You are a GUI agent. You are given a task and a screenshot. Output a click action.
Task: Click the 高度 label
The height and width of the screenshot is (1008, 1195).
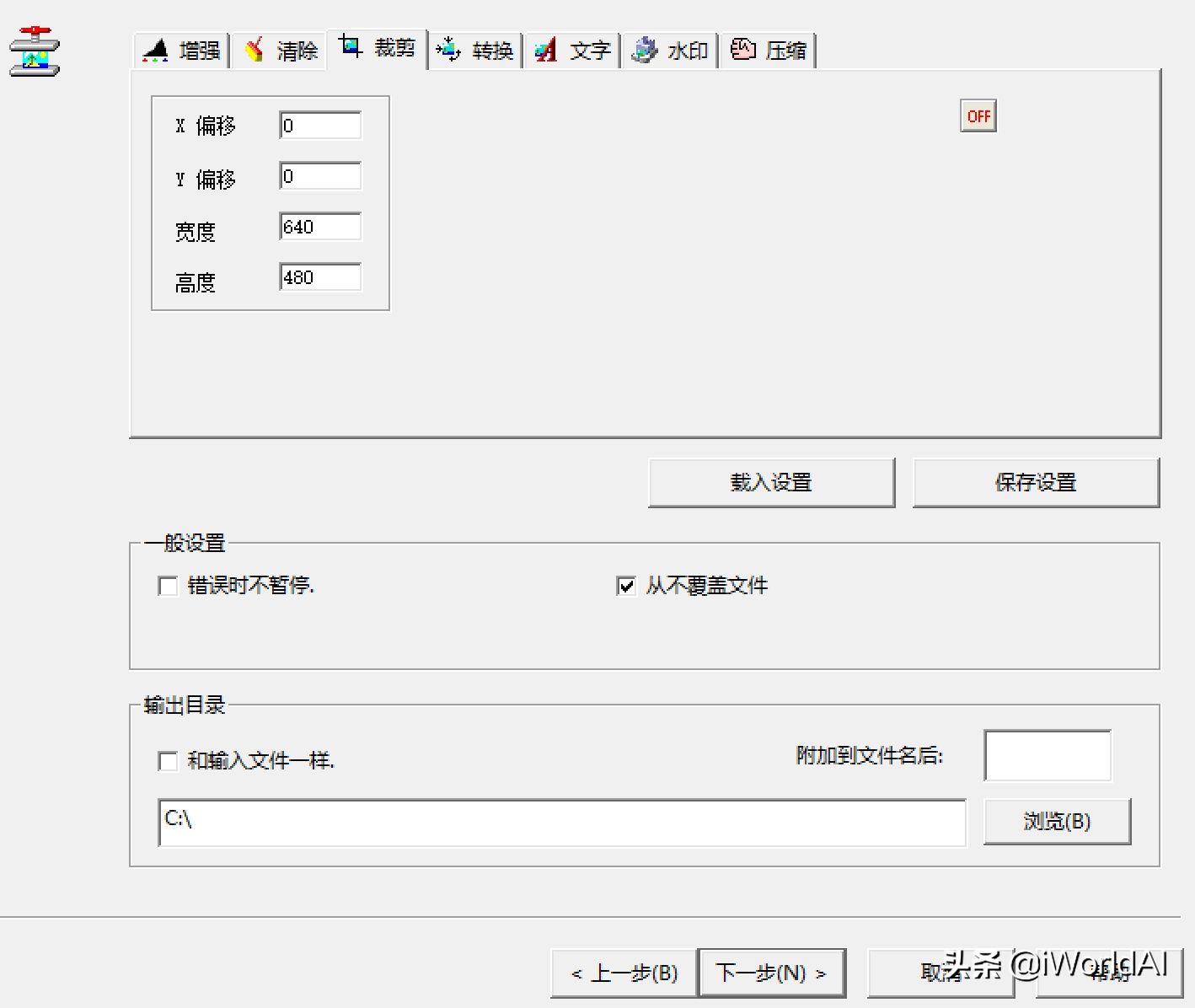tap(196, 282)
